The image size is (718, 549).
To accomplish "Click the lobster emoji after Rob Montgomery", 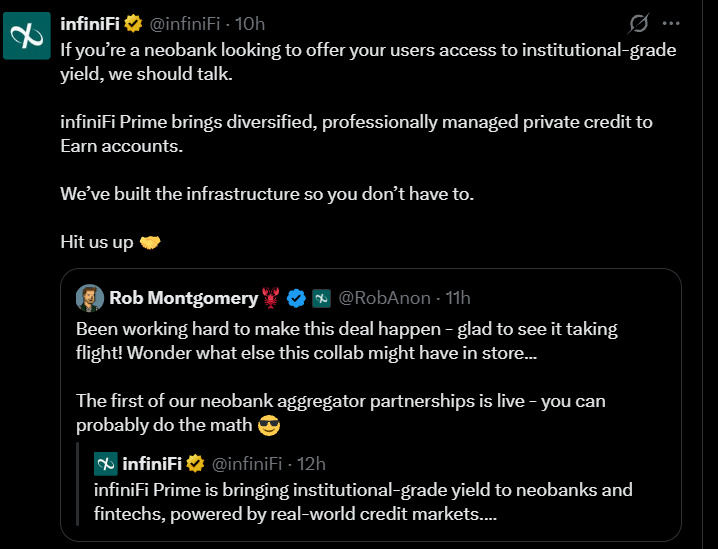I will tap(271, 298).
